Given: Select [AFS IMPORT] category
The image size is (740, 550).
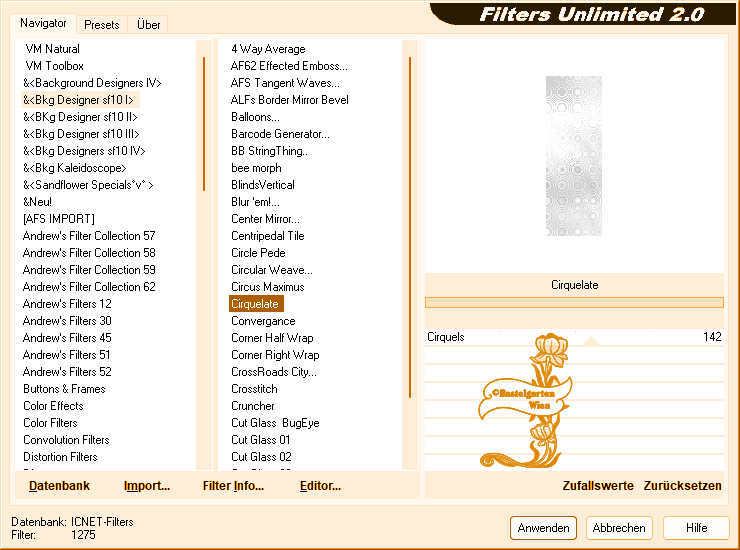Looking at the screenshot, I should coord(59,219).
